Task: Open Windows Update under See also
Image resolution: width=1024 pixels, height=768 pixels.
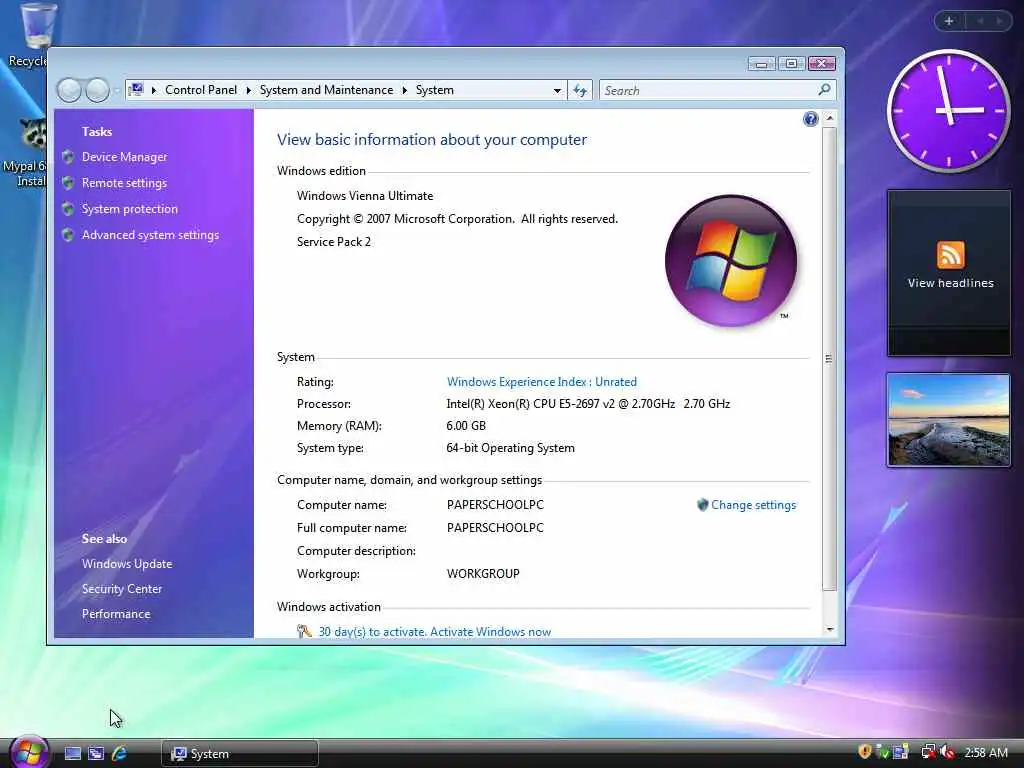Action: tap(127, 564)
